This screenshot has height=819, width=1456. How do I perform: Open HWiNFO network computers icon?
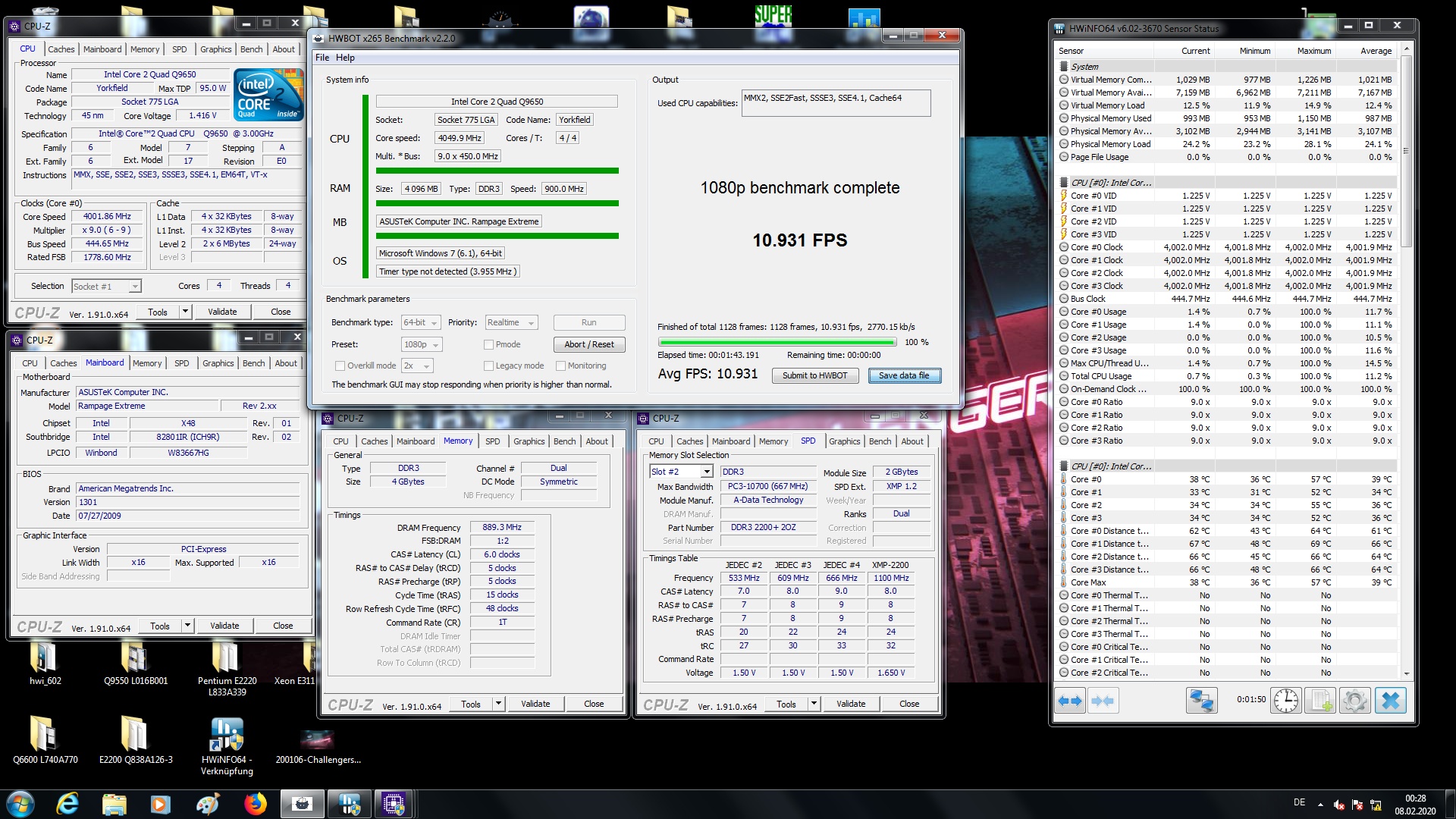tap(1201, 701)
